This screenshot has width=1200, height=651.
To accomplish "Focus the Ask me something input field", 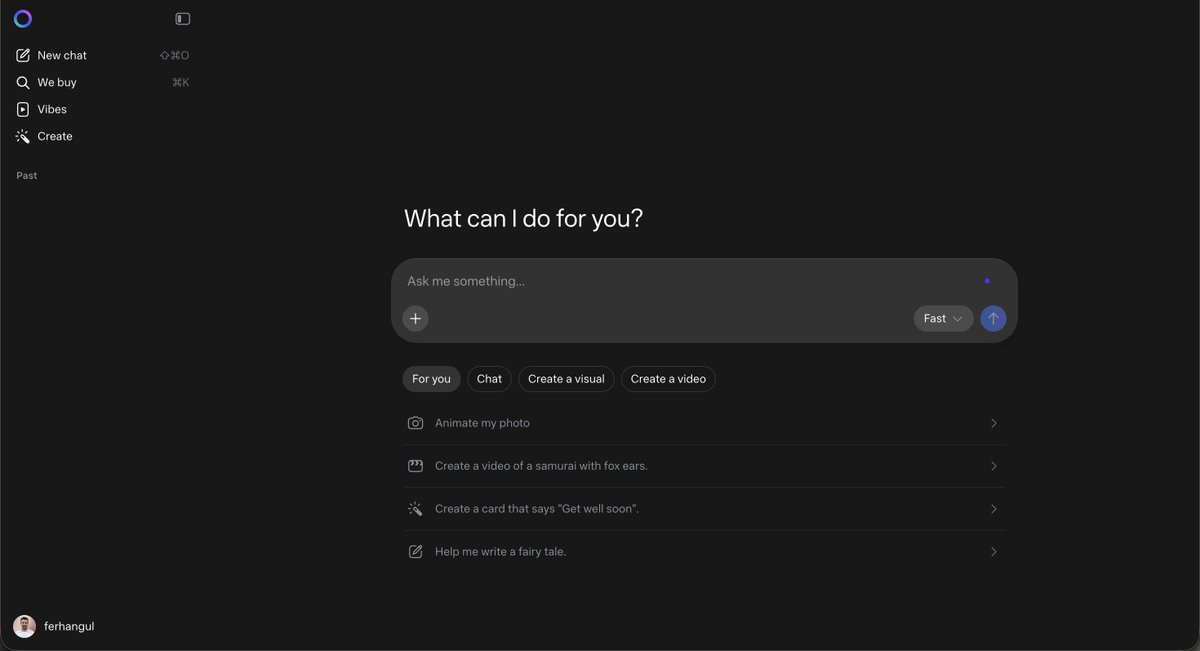I will [x=690, y=281].
